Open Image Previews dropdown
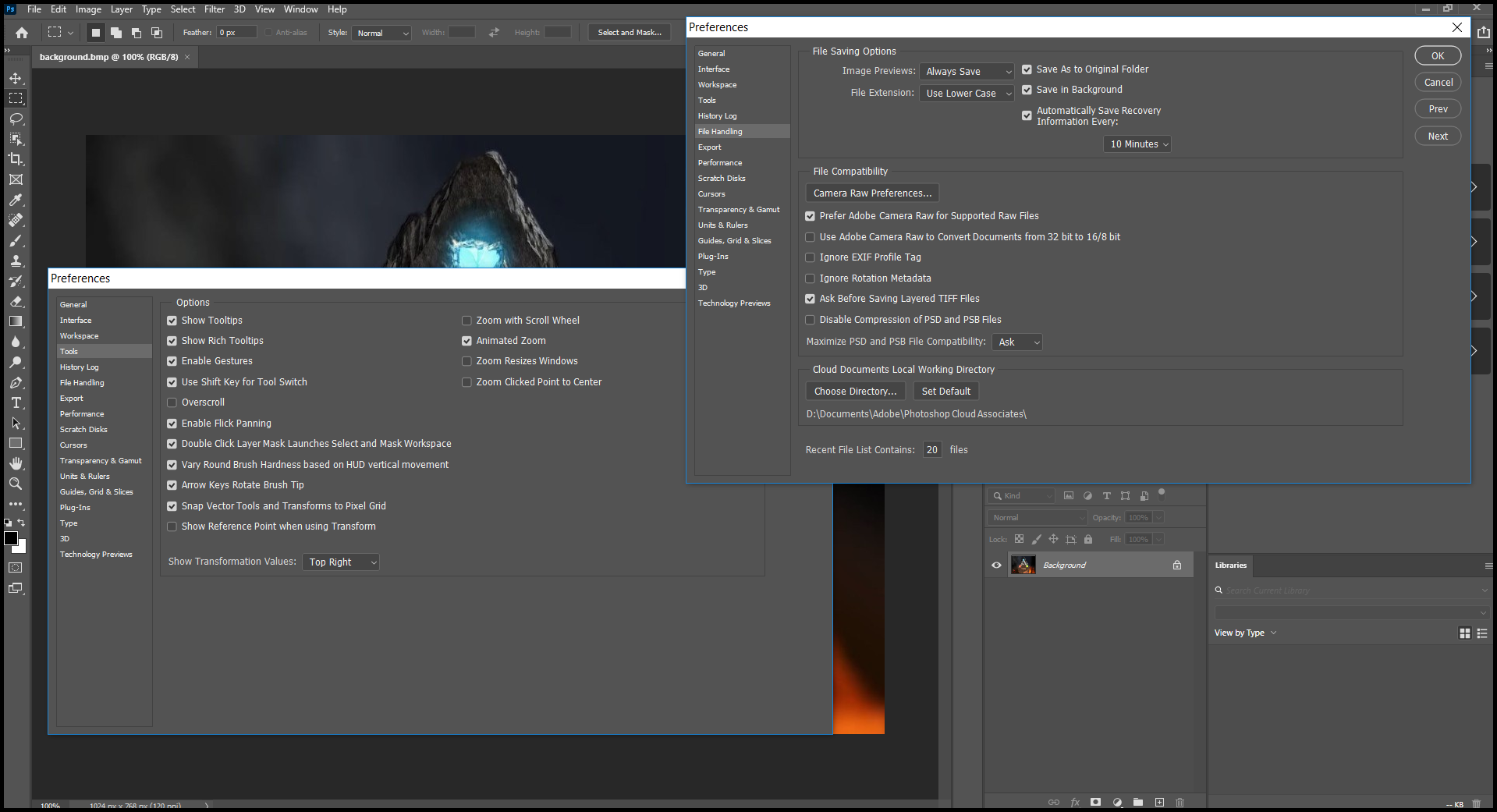 [x=967, y=72]
